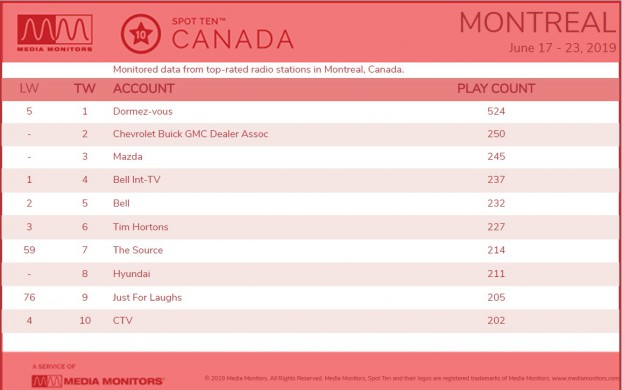Select the CANADA heading text
This screenshot has height=390, width=622.
(232, 40)
